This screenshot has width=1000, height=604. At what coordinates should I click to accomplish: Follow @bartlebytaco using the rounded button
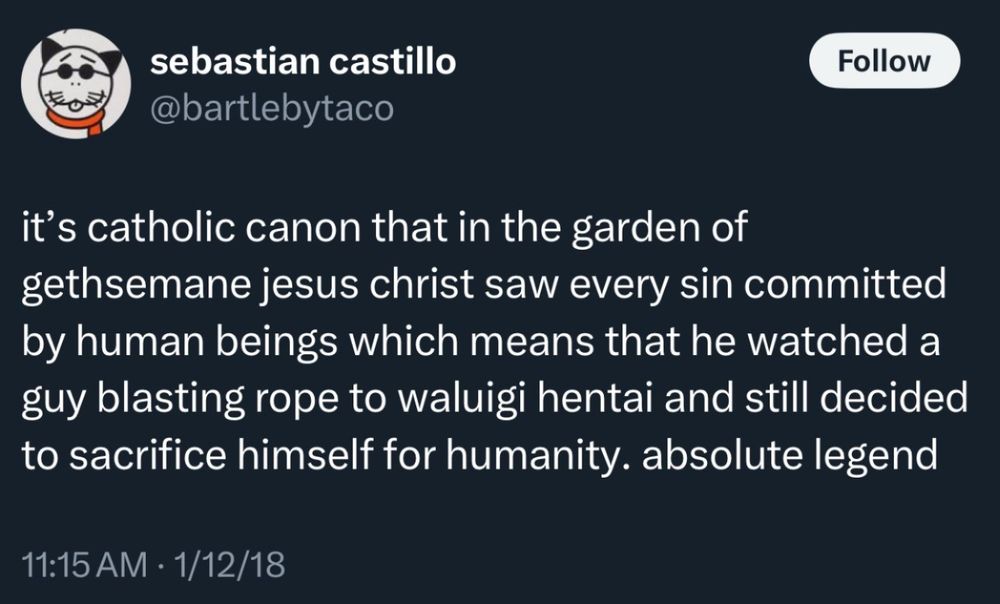884,60
